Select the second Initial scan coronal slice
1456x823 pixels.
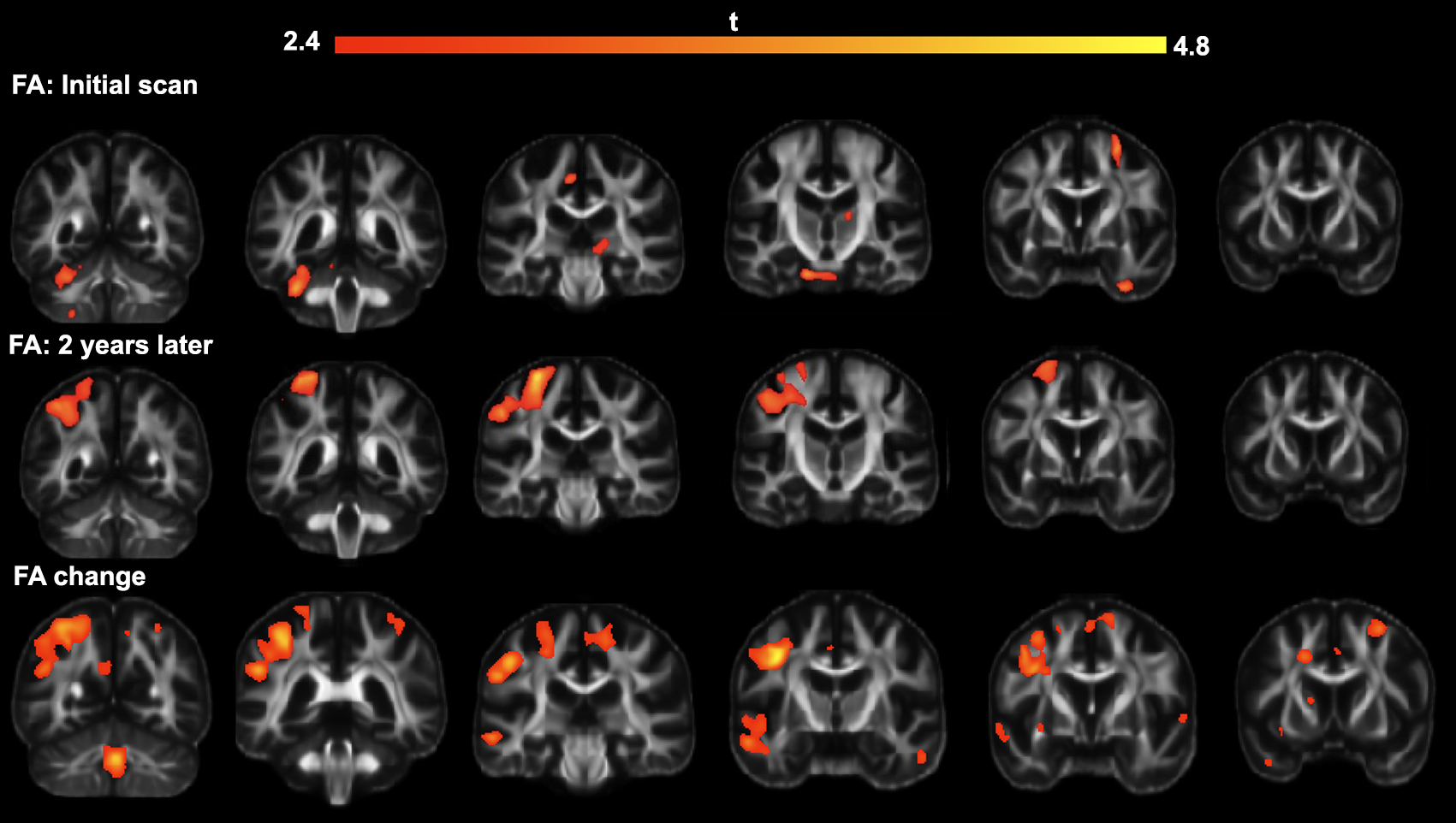point(346,233)
